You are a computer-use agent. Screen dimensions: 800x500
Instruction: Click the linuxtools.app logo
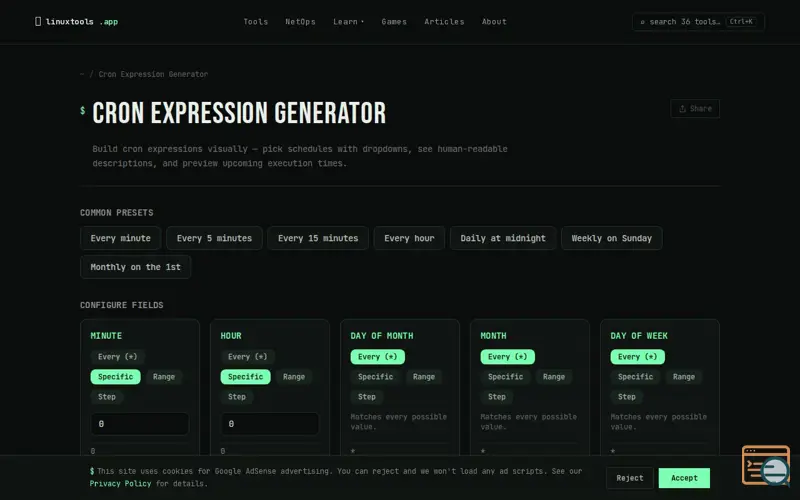(x=77, y=21)
